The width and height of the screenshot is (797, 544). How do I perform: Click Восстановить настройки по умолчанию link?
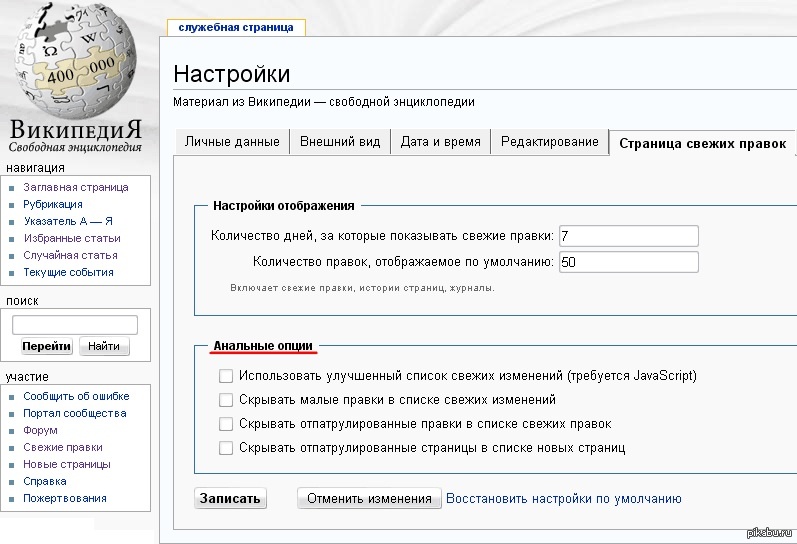[x=564, y=498]
